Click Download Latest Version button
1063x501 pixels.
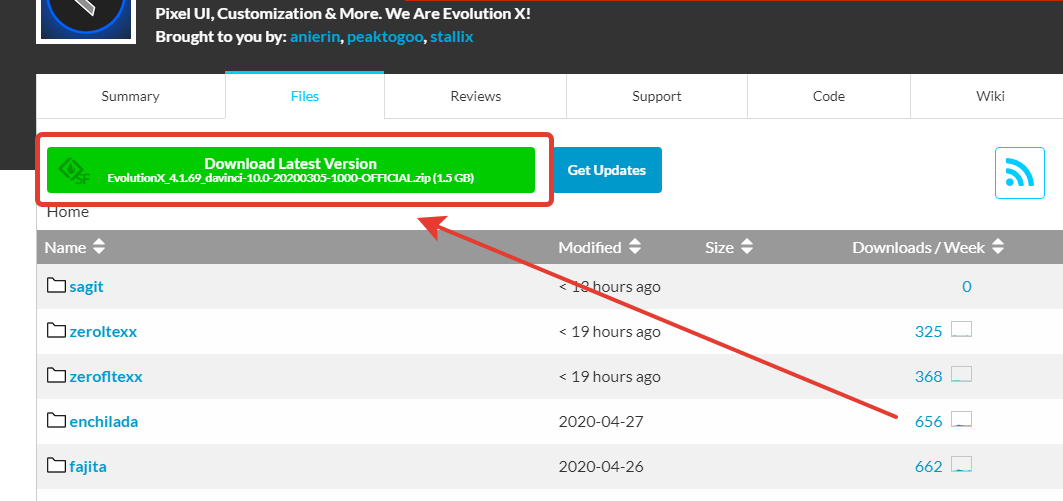point(291,170)
